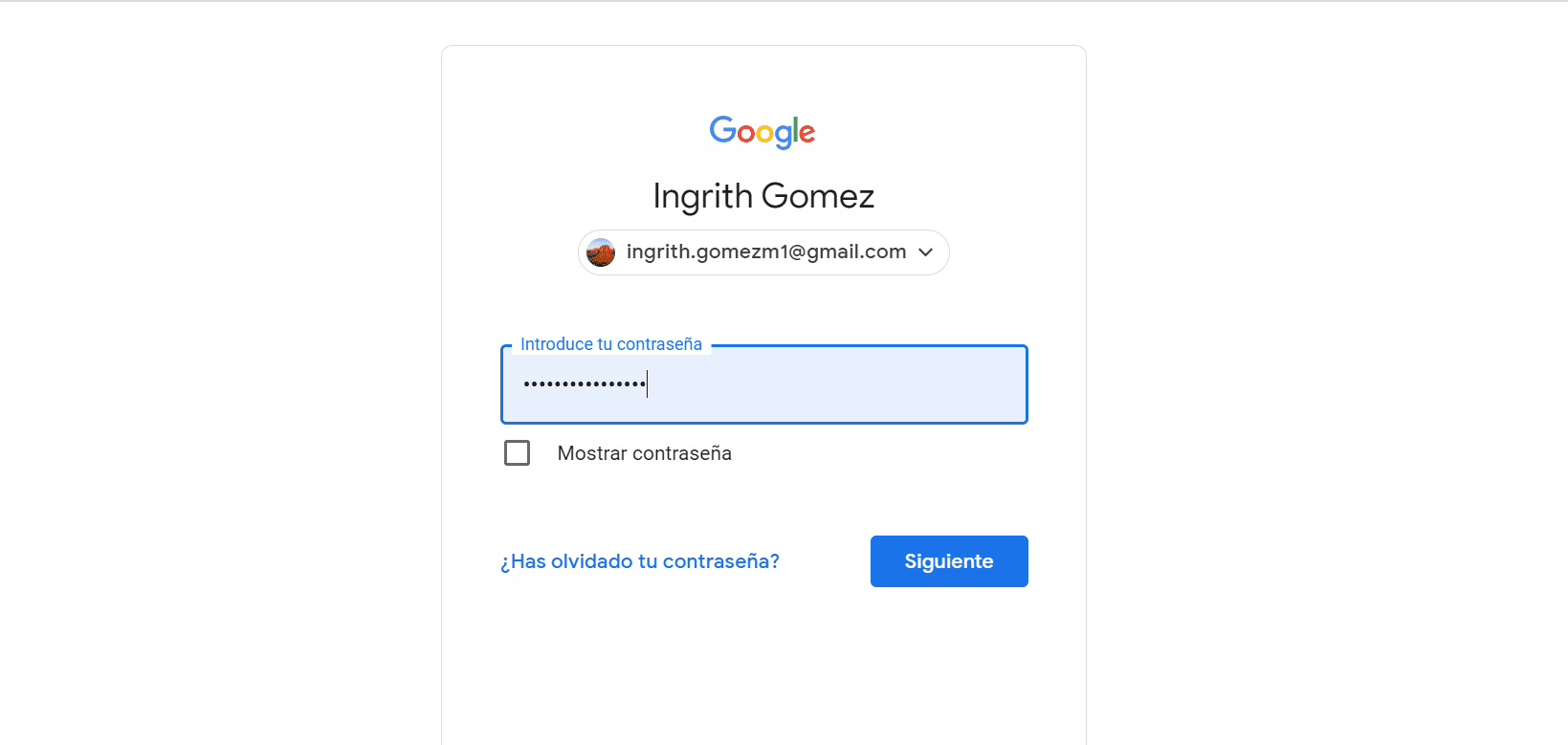Click empty space right of password dots
Image resolution: width=1568 pixels, height=745 pixels.
coord(842,384)
